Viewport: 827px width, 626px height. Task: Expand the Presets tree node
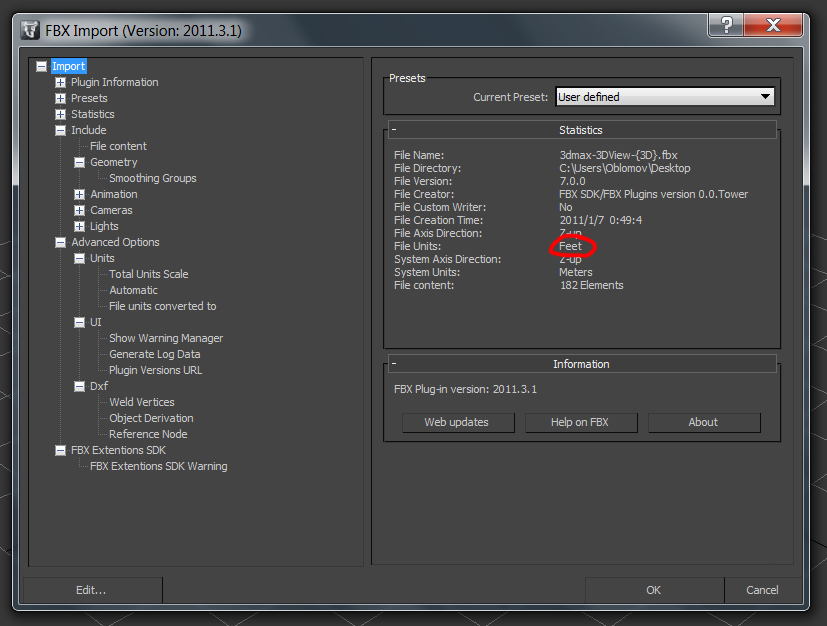pyautogui.click(x=61, y=99)
